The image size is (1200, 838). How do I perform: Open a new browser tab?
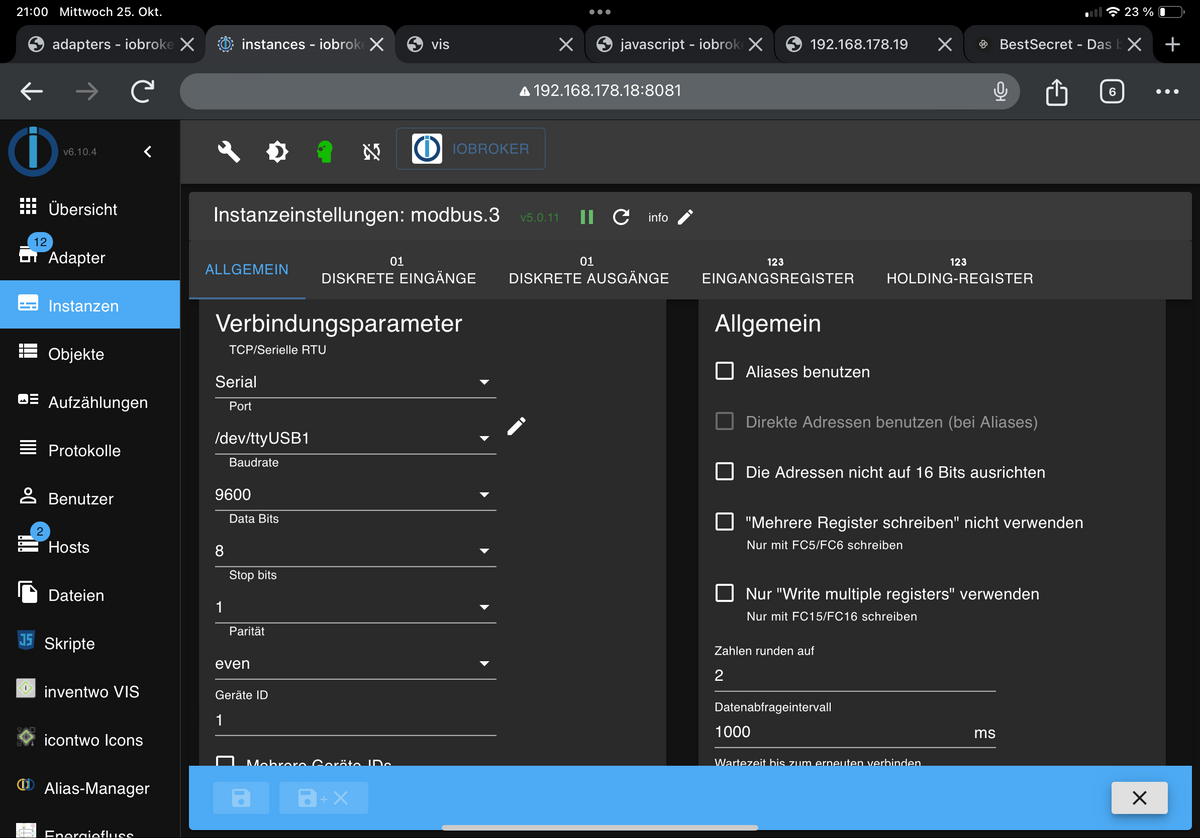(1173, 44)
